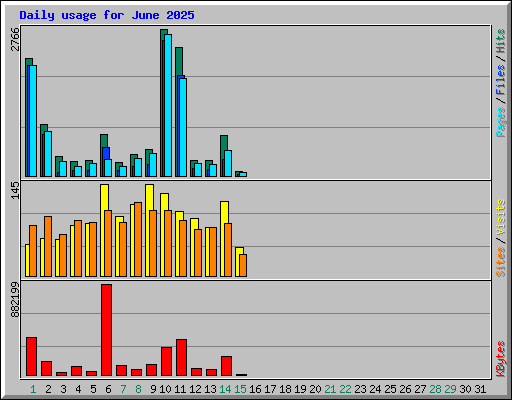Screen dimensions: 512x400
Task: Click day label 18 on the x-axis
Action: point(285,389)
